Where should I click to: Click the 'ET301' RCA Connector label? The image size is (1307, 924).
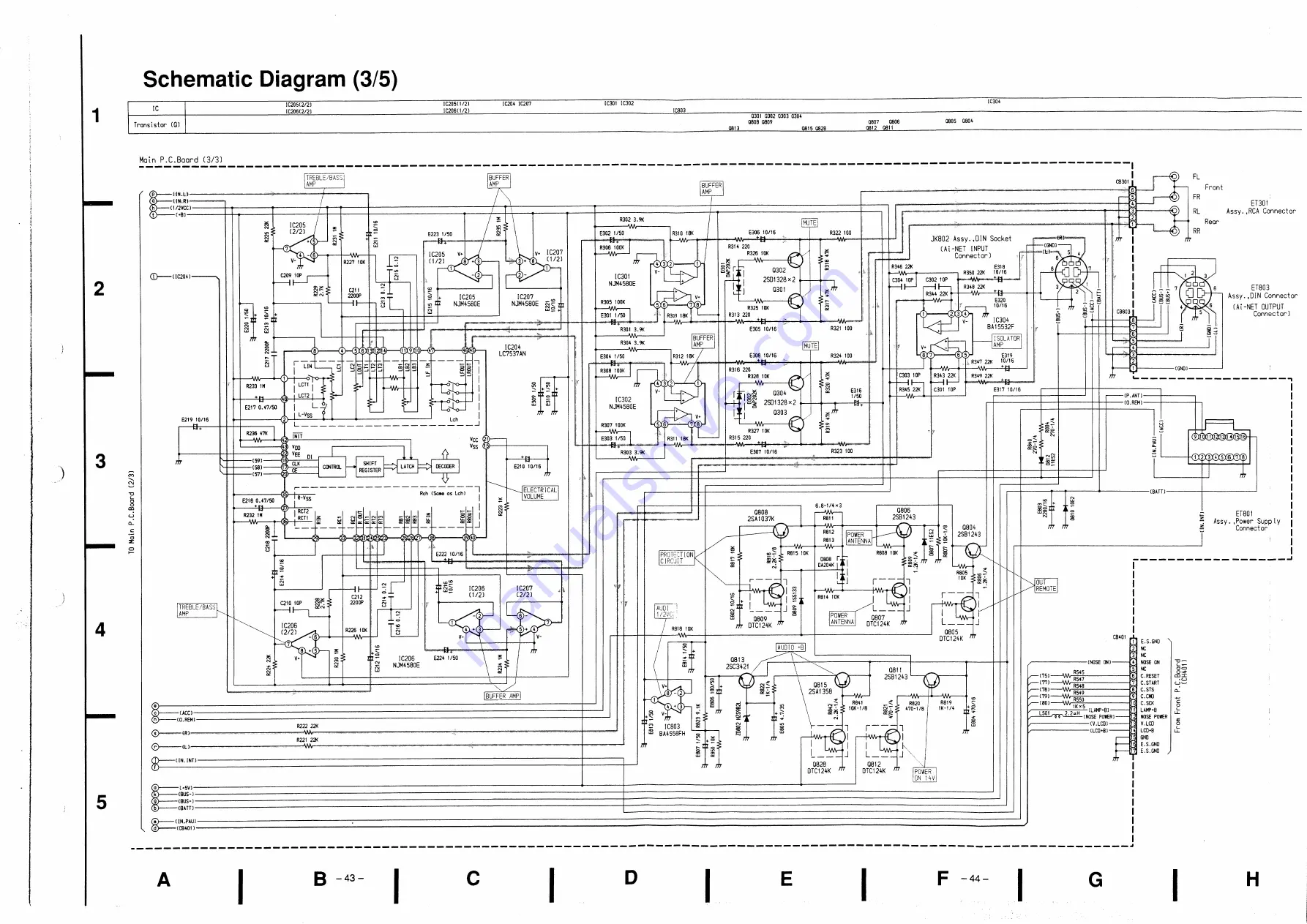1260,203
